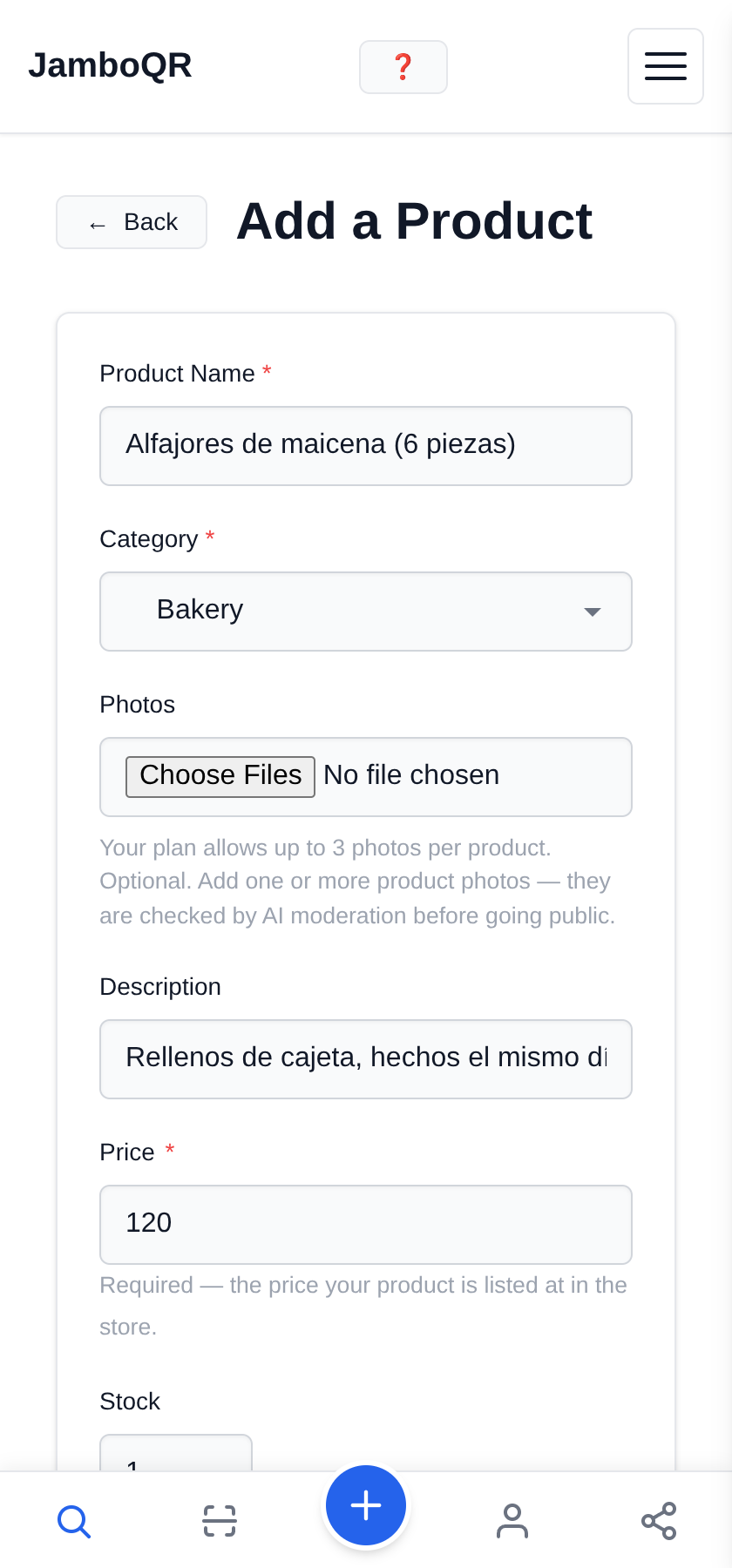Screen dimensions: 732x1568
Task: Click the 'No file chosen' text
Action: click(x=411, y=775)
